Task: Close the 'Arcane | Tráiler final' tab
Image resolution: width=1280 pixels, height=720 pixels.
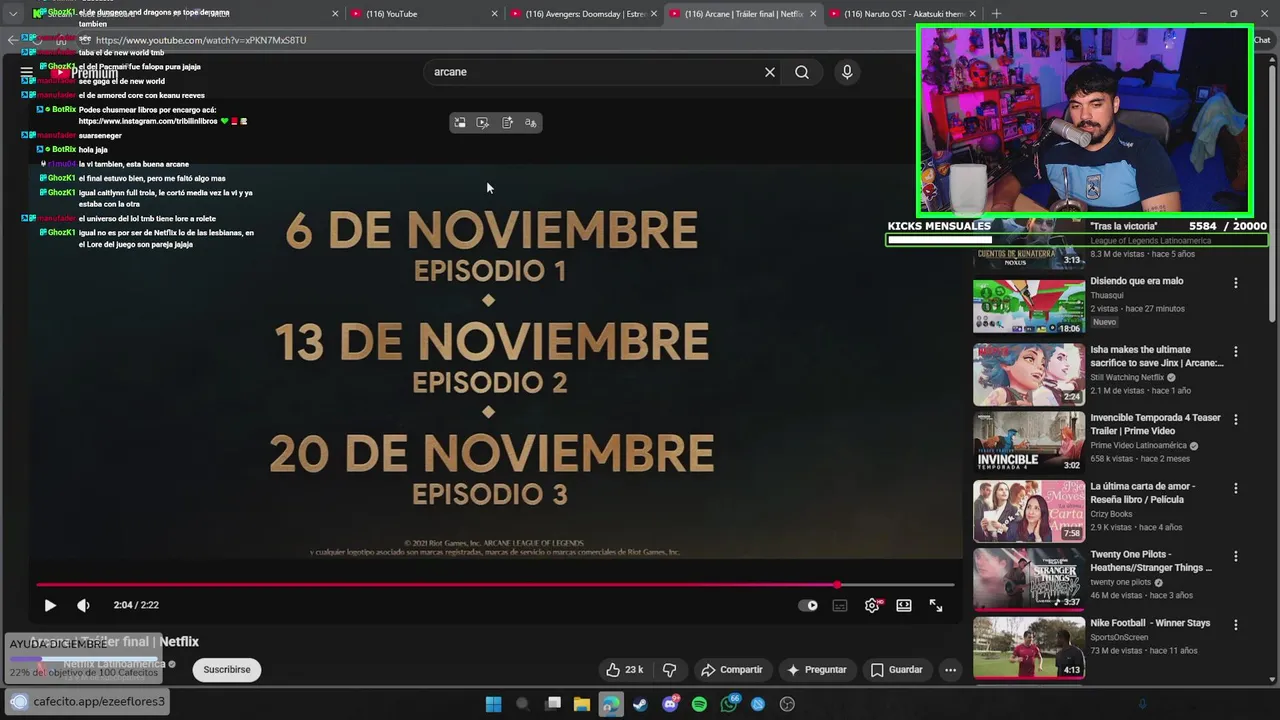Action: click(x=813, y=14)
